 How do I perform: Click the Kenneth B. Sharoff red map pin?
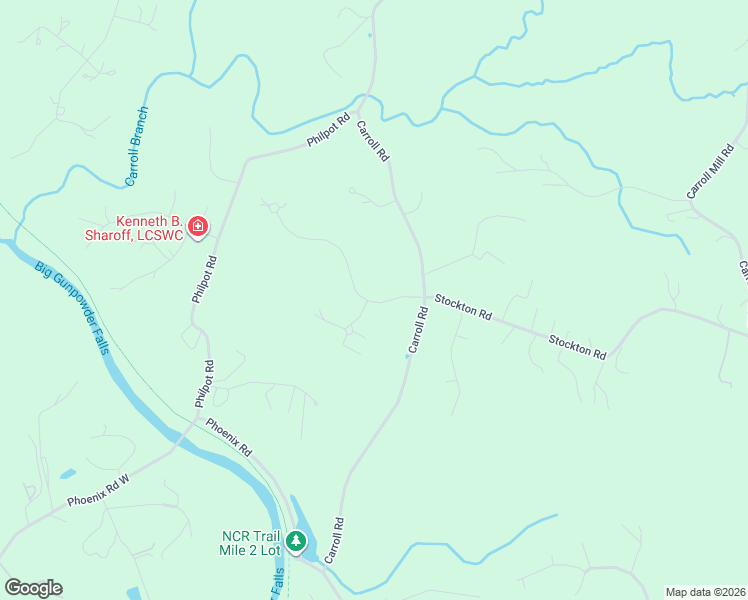pyautogui.click(x=197, y=227)
